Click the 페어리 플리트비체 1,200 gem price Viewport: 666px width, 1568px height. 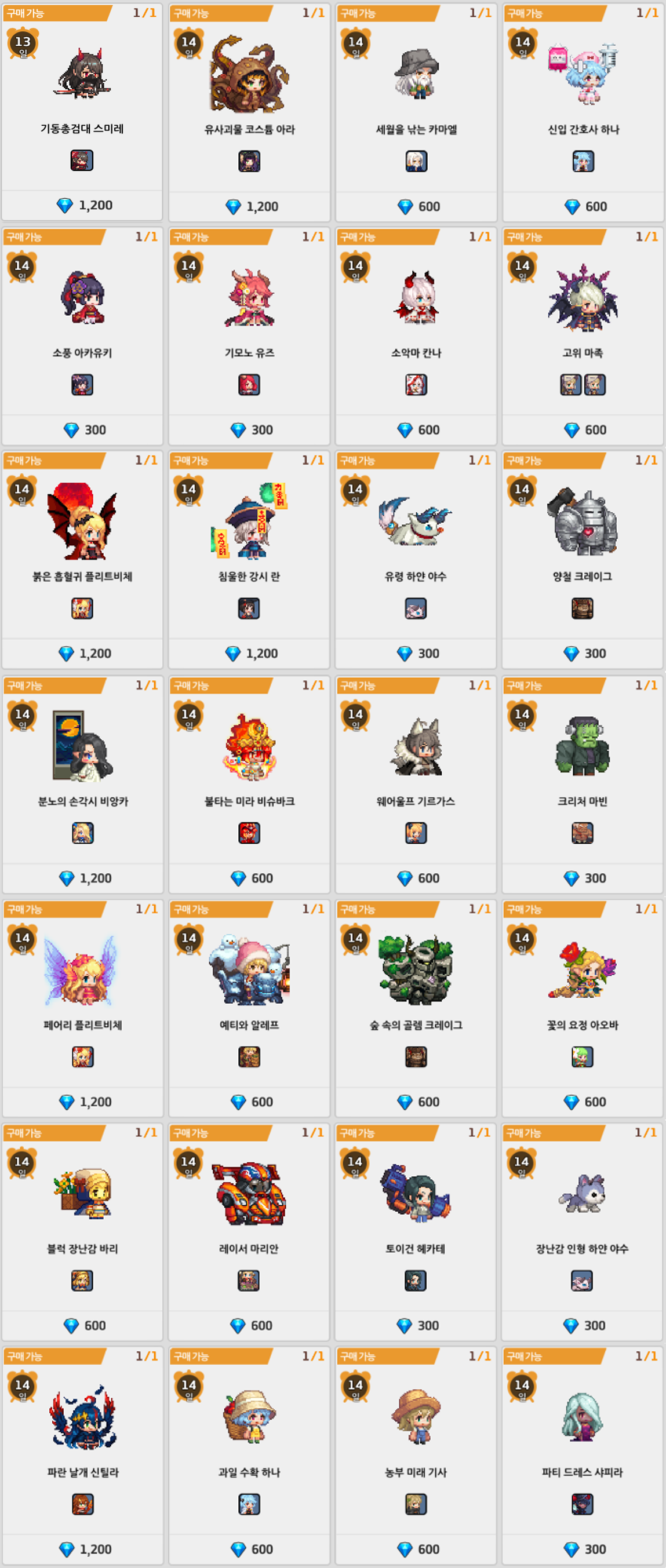click(x=85, y=1102)
